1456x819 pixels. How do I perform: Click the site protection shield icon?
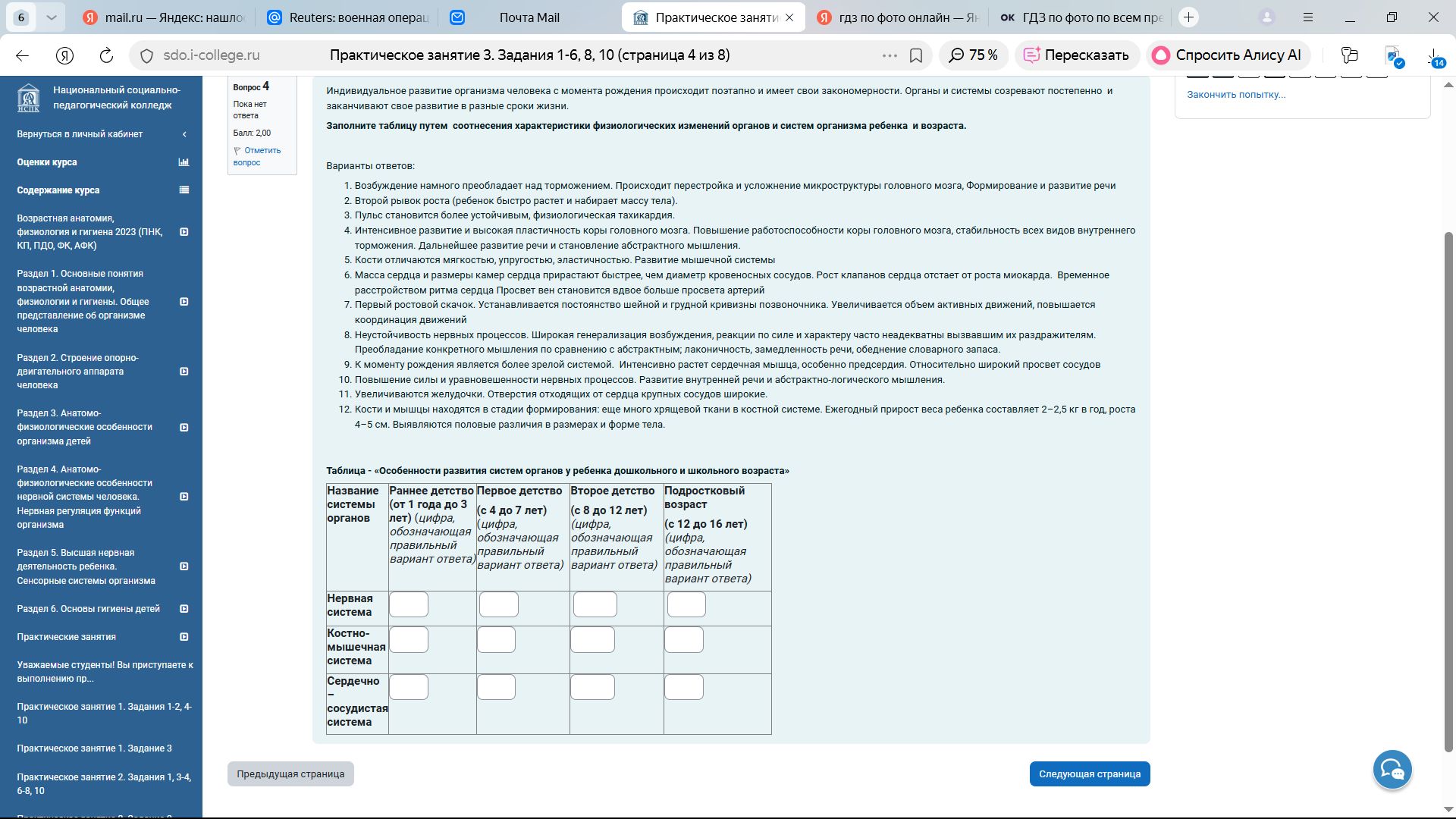coord(147,55)
